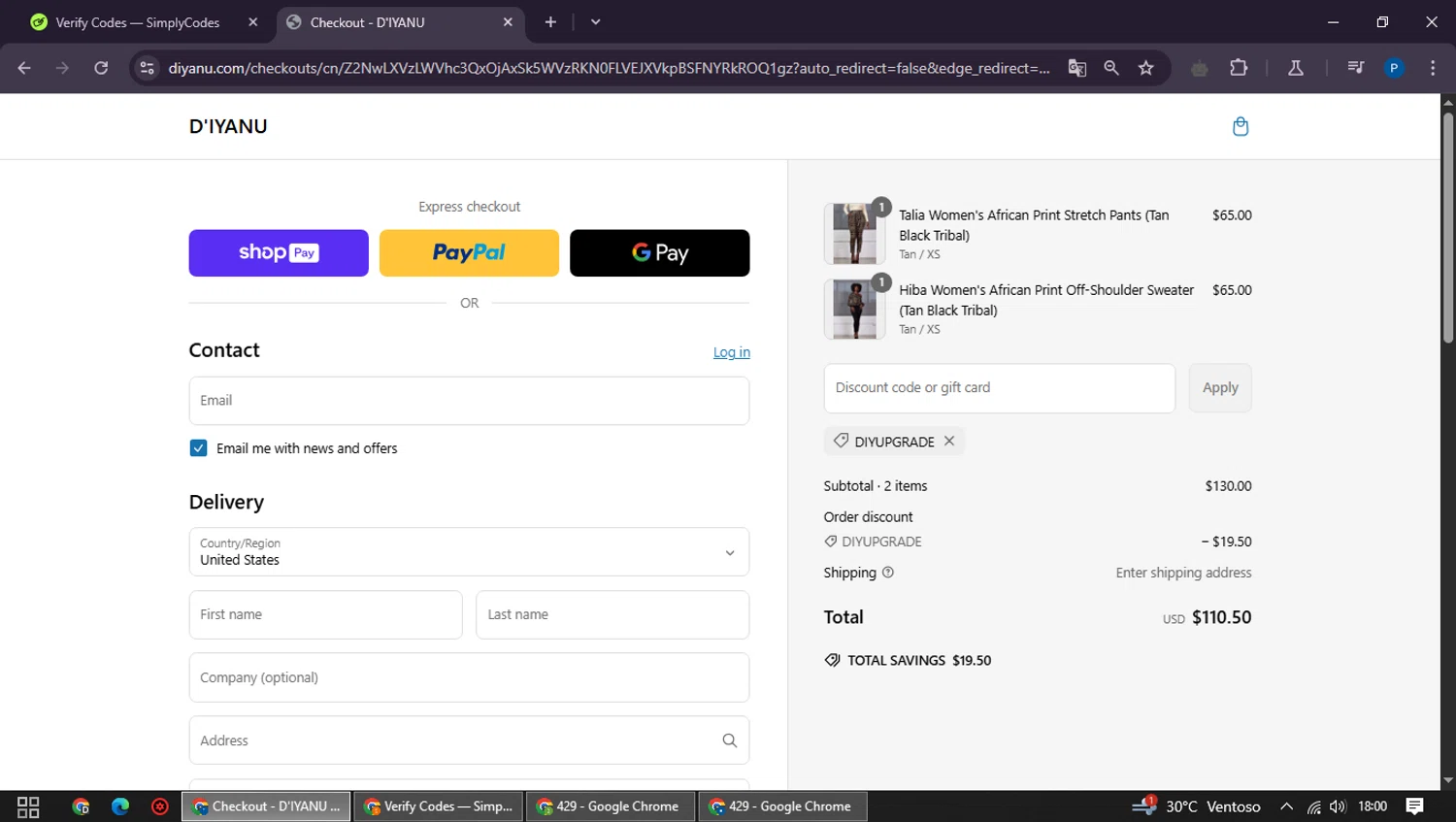Switch to first 429 - Google Chrome taskbar window
This screenshot has width=1456, height=822.
(611, 806)
